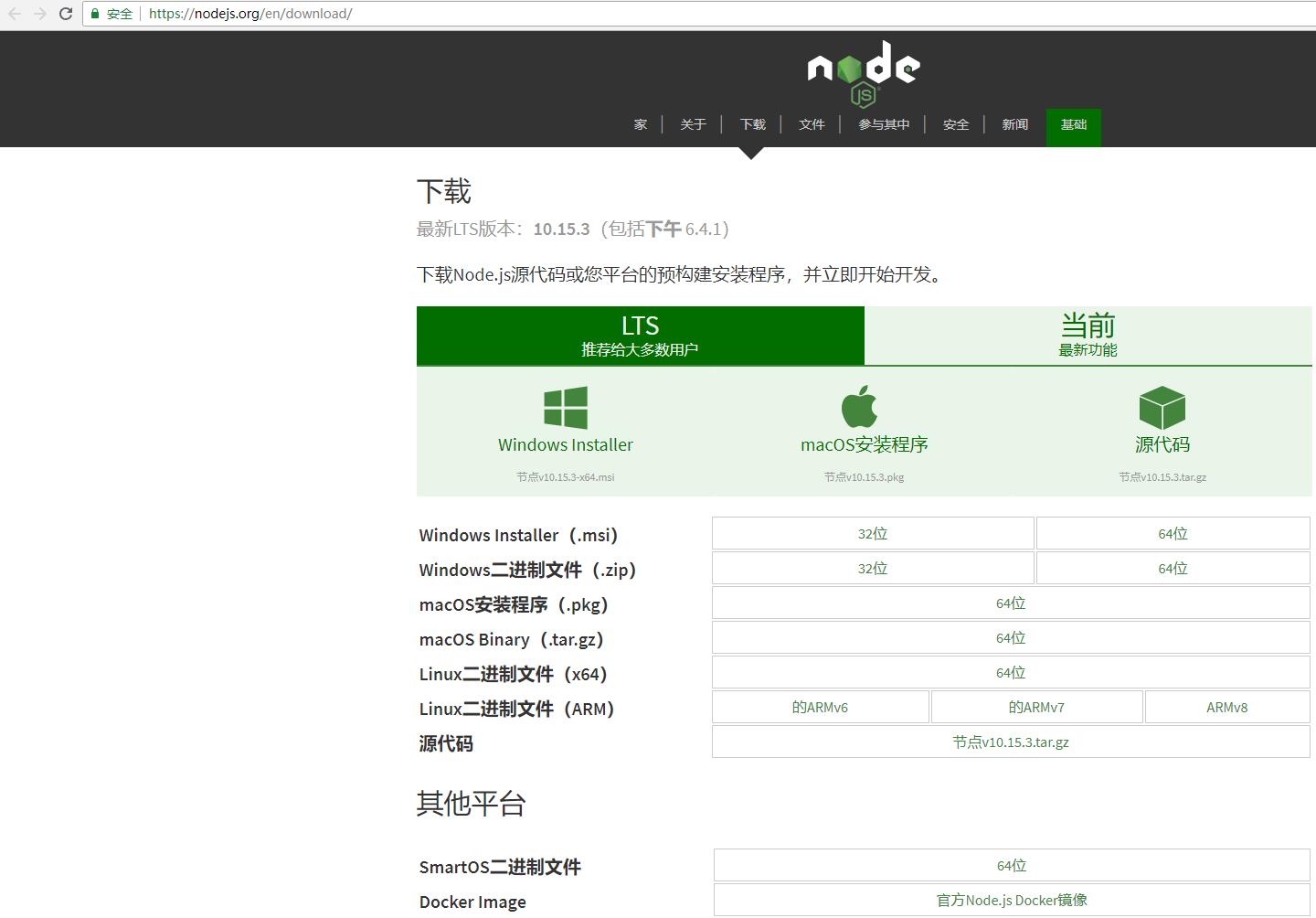The image size is (1316, 918).
Task: Open the 文件 navigation item
Action: 812,124
